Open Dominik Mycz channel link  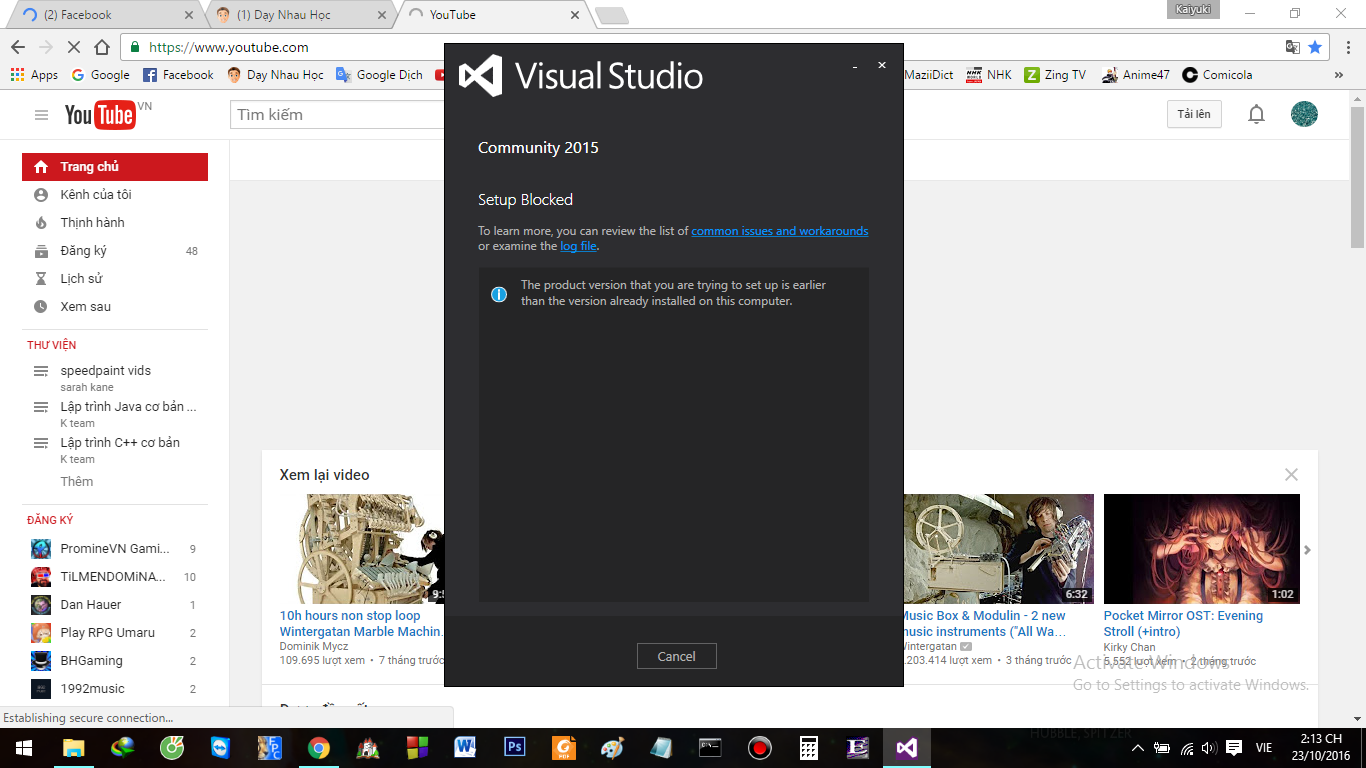pos(316,647)
